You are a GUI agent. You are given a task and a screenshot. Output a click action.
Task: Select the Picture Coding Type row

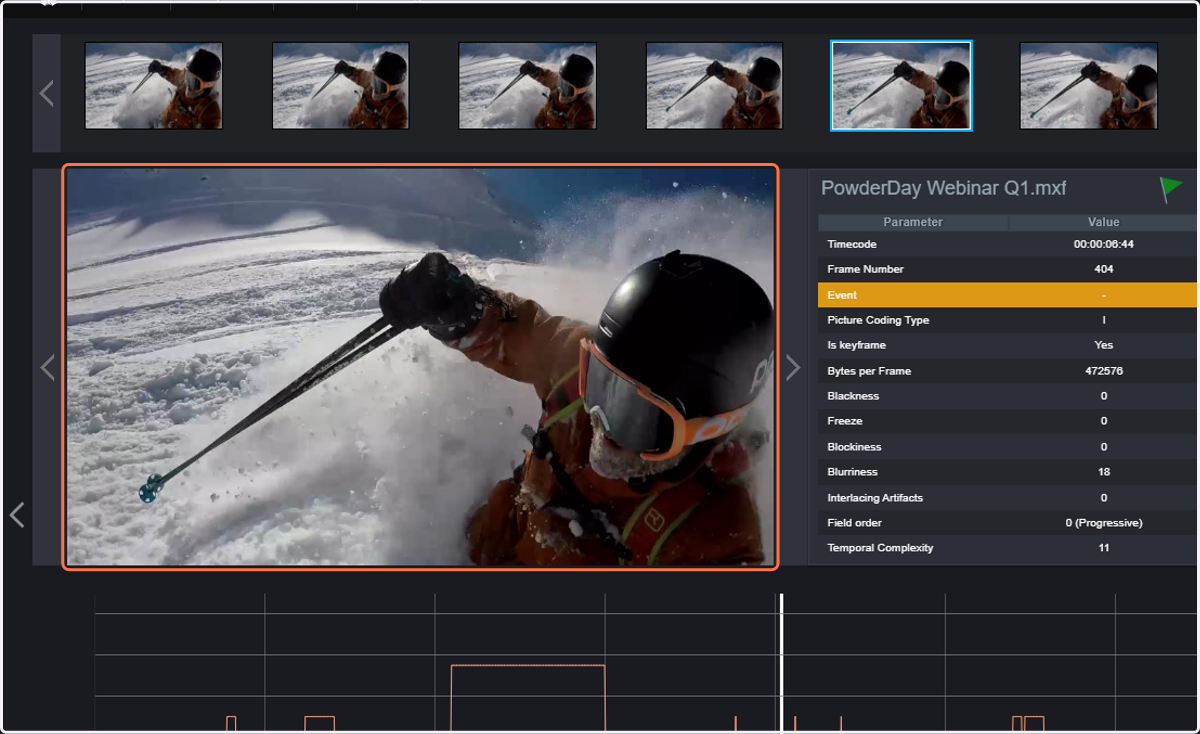tap(1007, 320)
